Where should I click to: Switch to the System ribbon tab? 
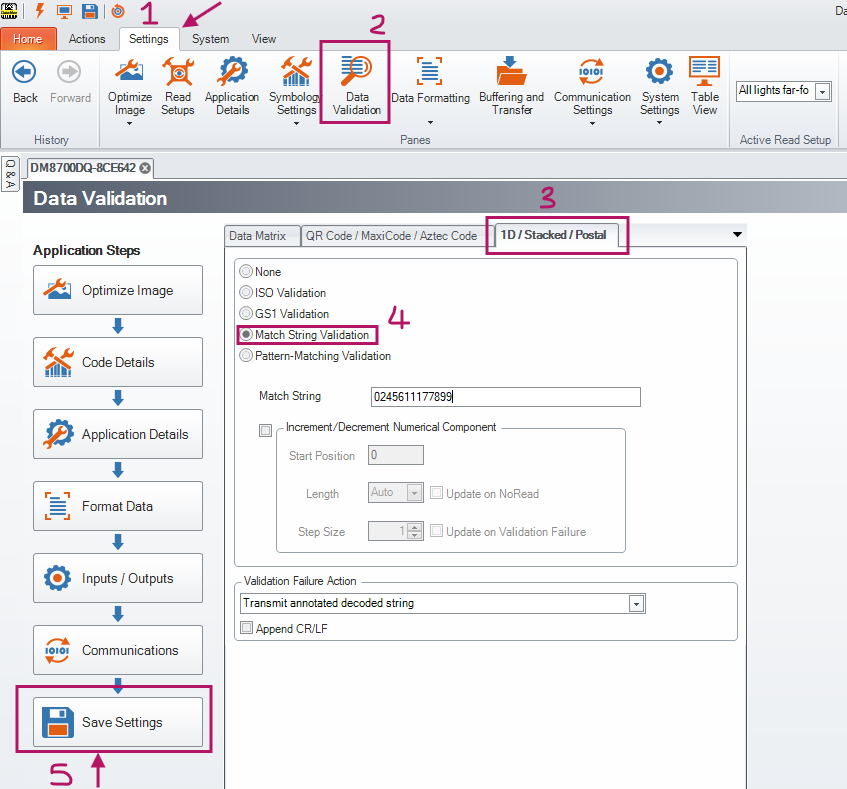pos(210,39)
